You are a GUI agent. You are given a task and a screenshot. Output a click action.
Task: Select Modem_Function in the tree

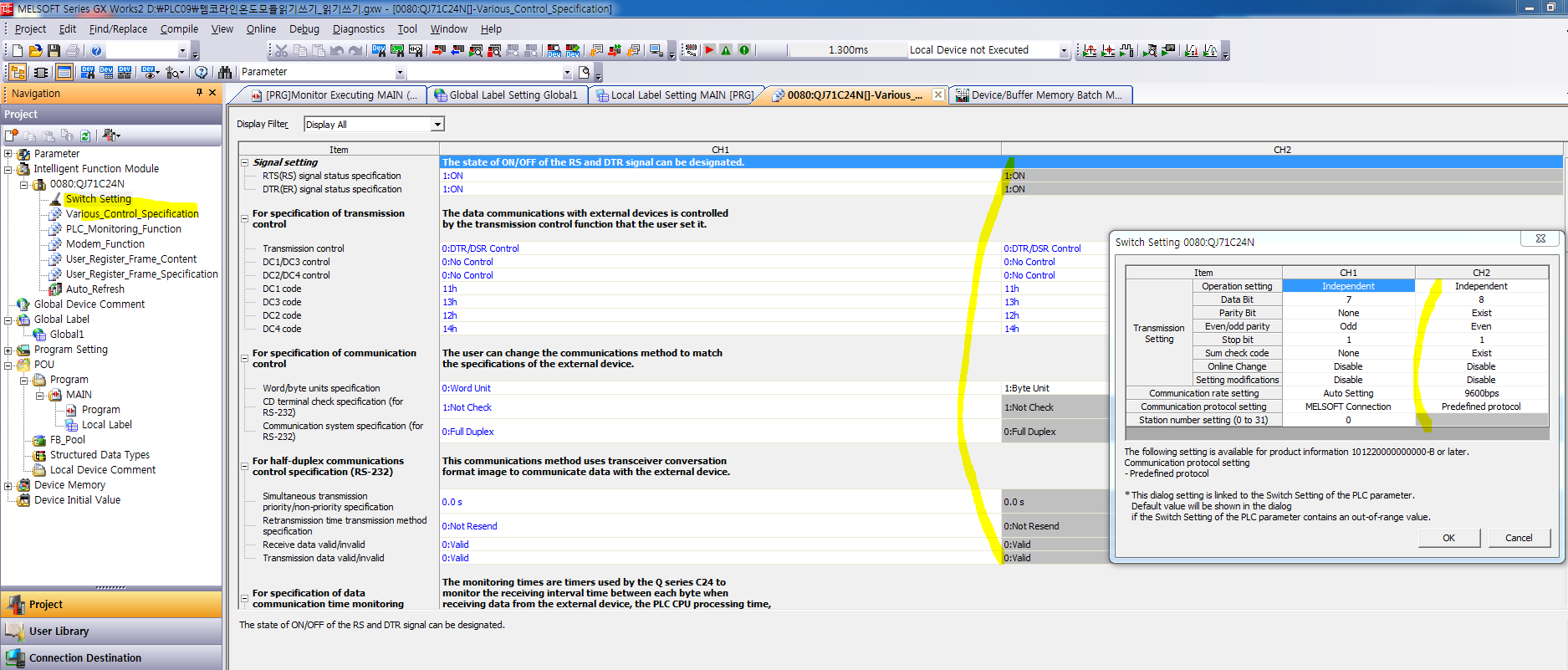tap(105, 244)
